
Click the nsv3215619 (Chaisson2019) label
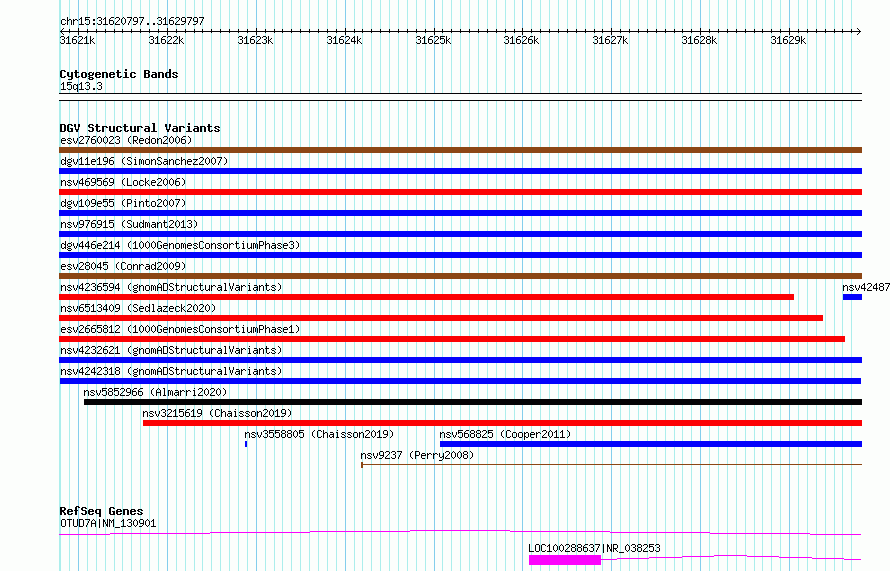coord(217,413)
